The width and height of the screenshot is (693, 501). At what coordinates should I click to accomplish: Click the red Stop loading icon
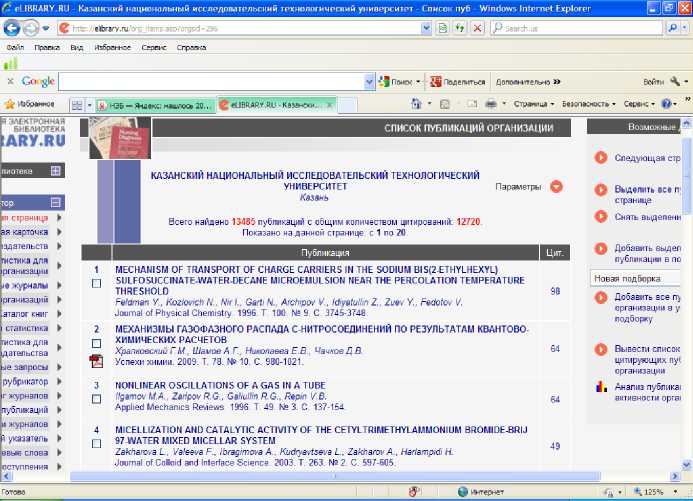coord(477,29)
